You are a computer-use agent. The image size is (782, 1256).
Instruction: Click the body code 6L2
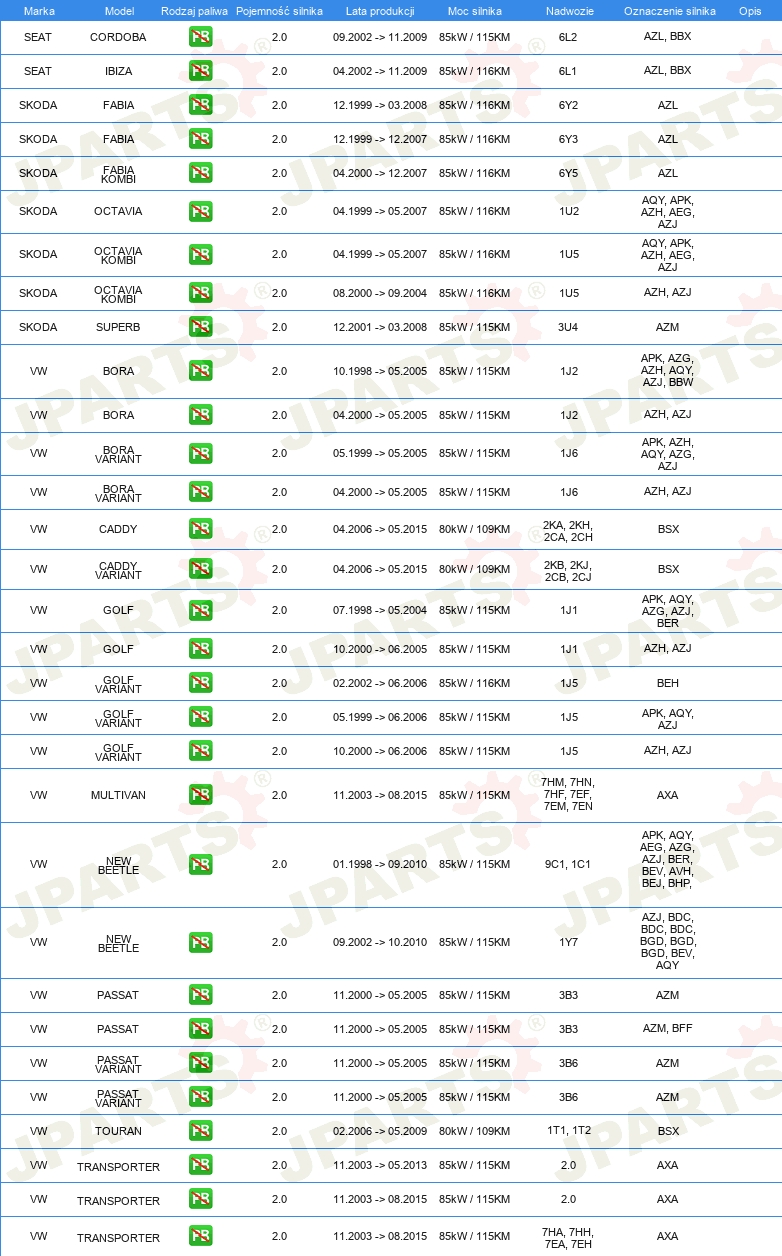568,37
